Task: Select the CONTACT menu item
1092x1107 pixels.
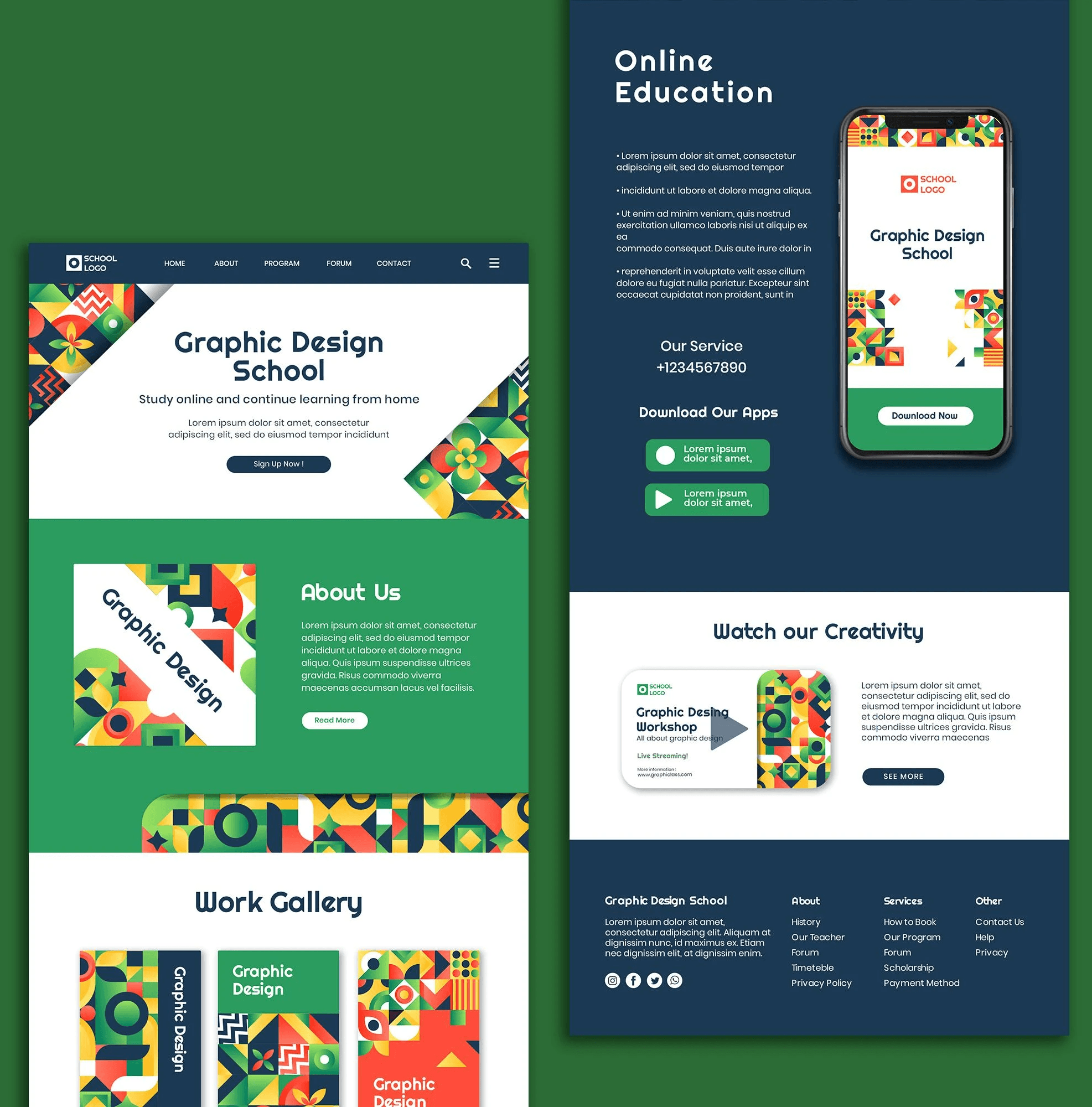Action: [394, 264]
